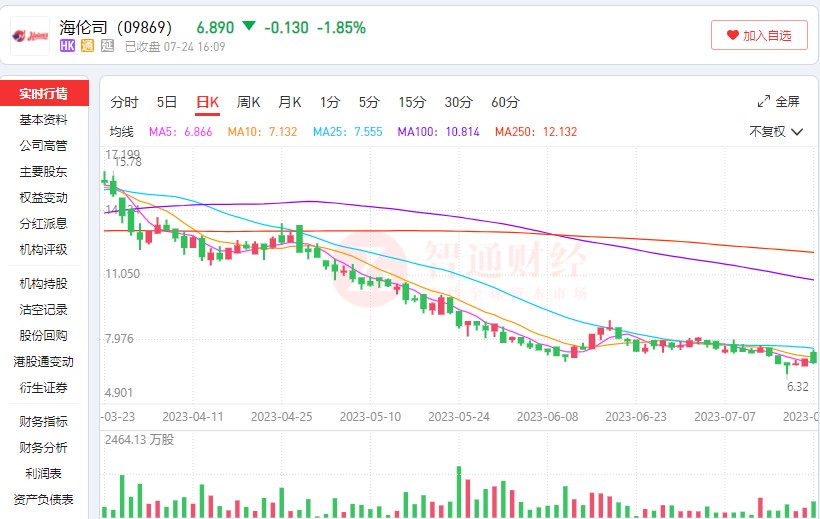Click the orange 通 stock connect badge
The height and width of the screenshot is (519, 820).
(x=87, y=46)
